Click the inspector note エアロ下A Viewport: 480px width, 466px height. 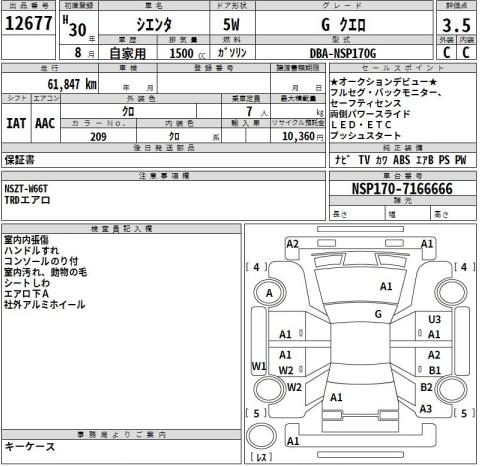click(26, 294)
